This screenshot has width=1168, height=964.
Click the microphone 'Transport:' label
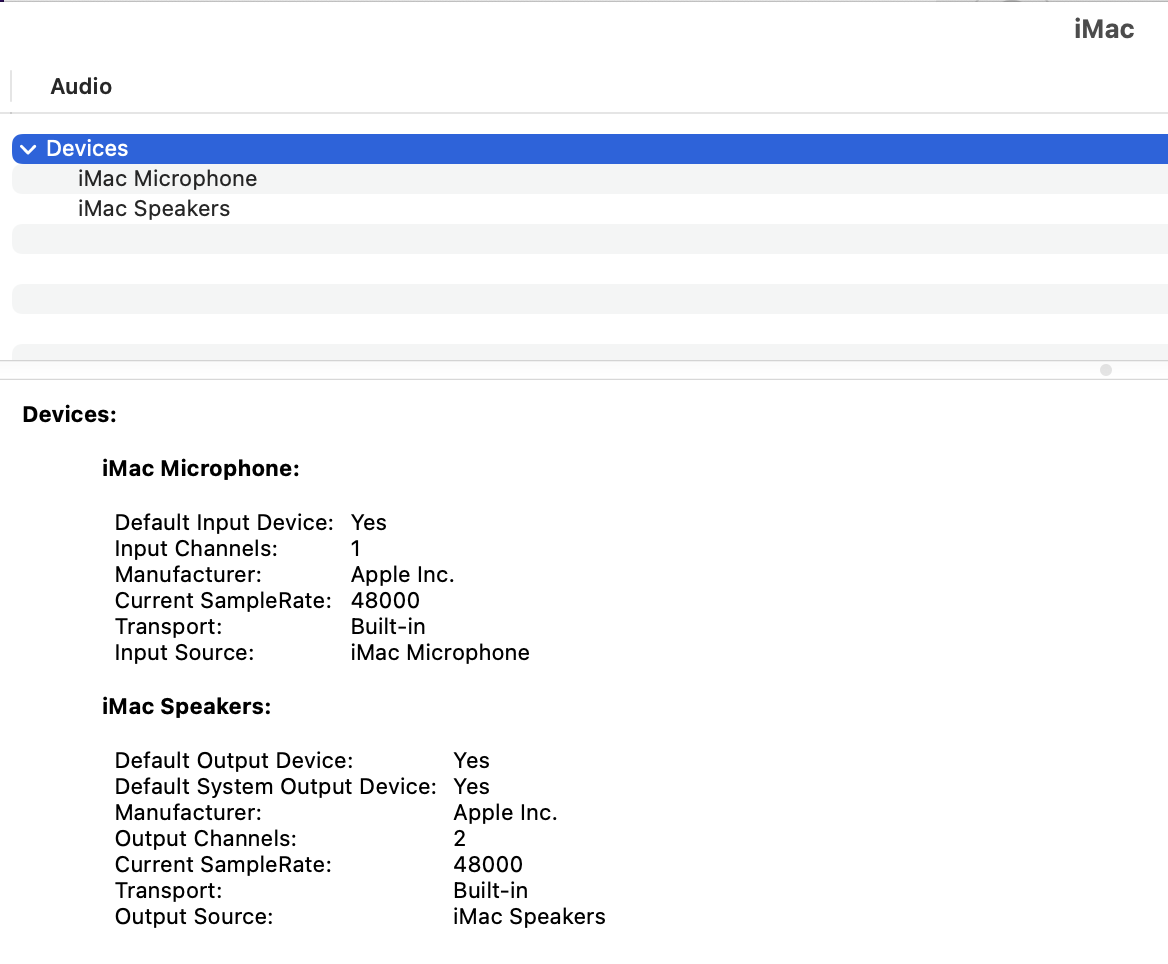pyautogui.click(x=168, y=627)
